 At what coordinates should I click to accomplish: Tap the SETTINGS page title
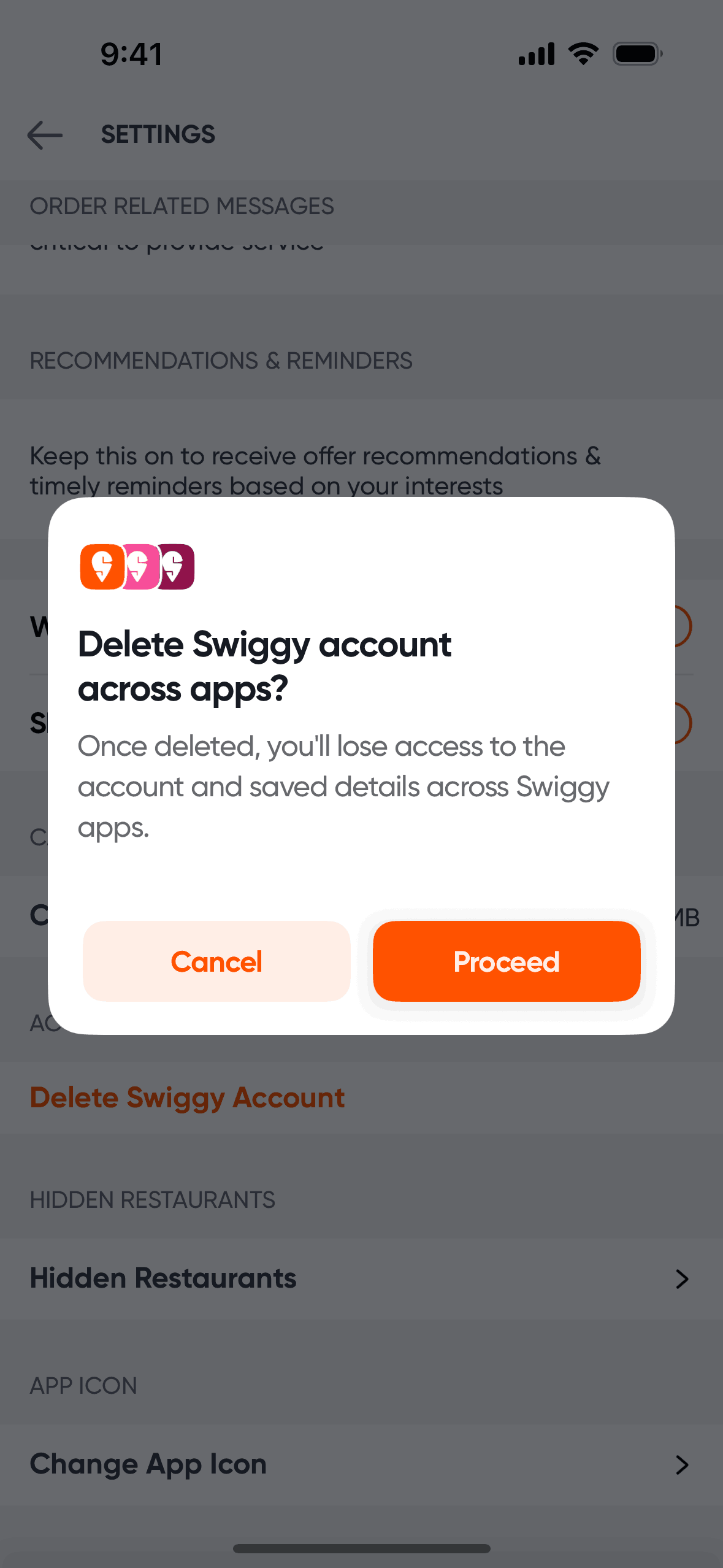[158, 134]
